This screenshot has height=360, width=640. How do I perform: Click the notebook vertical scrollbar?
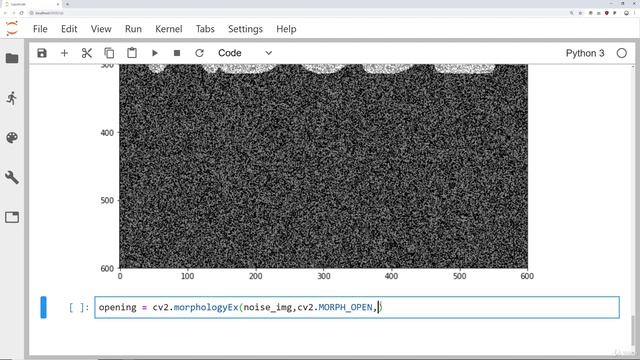tap(633, 331)
